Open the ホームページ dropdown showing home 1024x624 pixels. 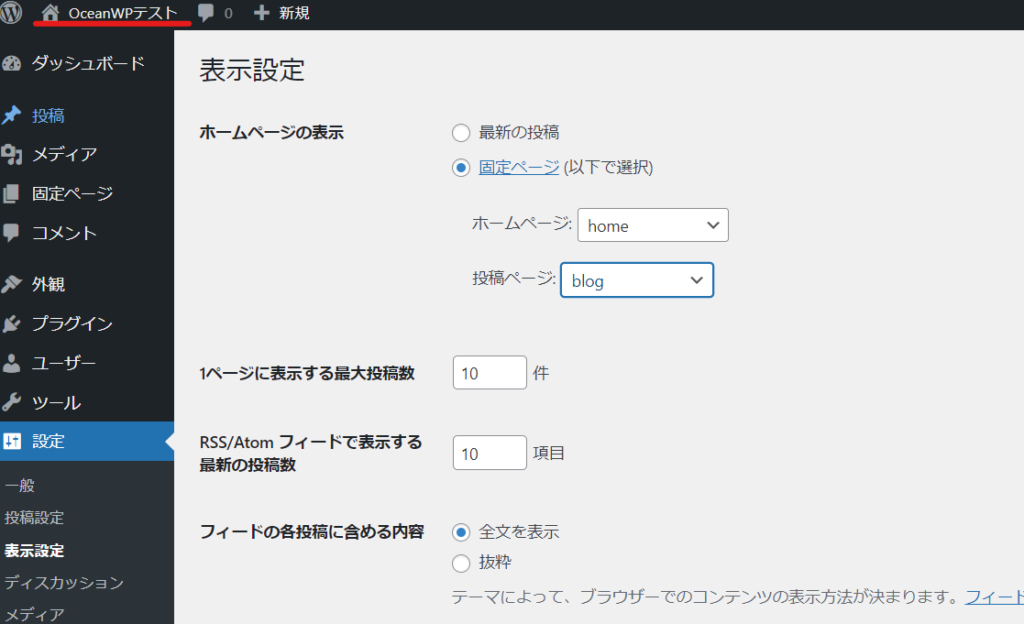coord(653,225)
